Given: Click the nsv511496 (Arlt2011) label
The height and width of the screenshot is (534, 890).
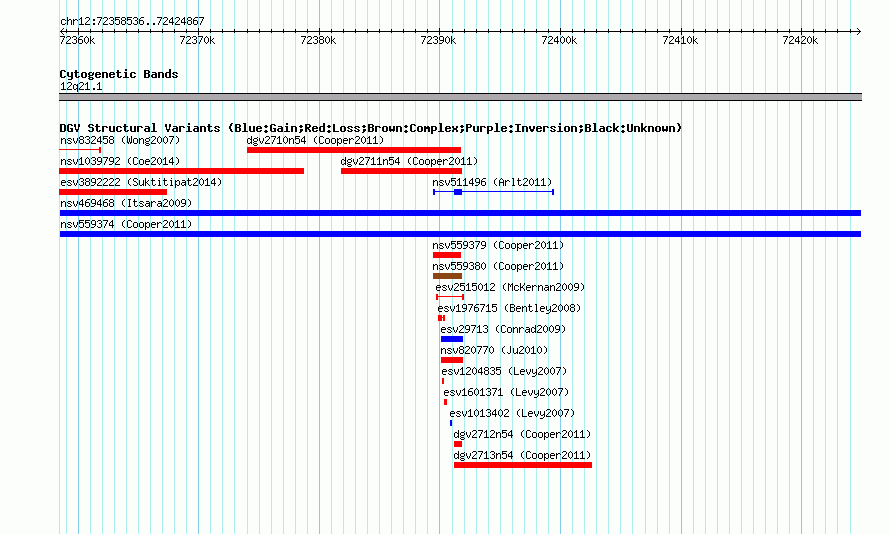Looking at the screenshot, I should click(492, 182).
